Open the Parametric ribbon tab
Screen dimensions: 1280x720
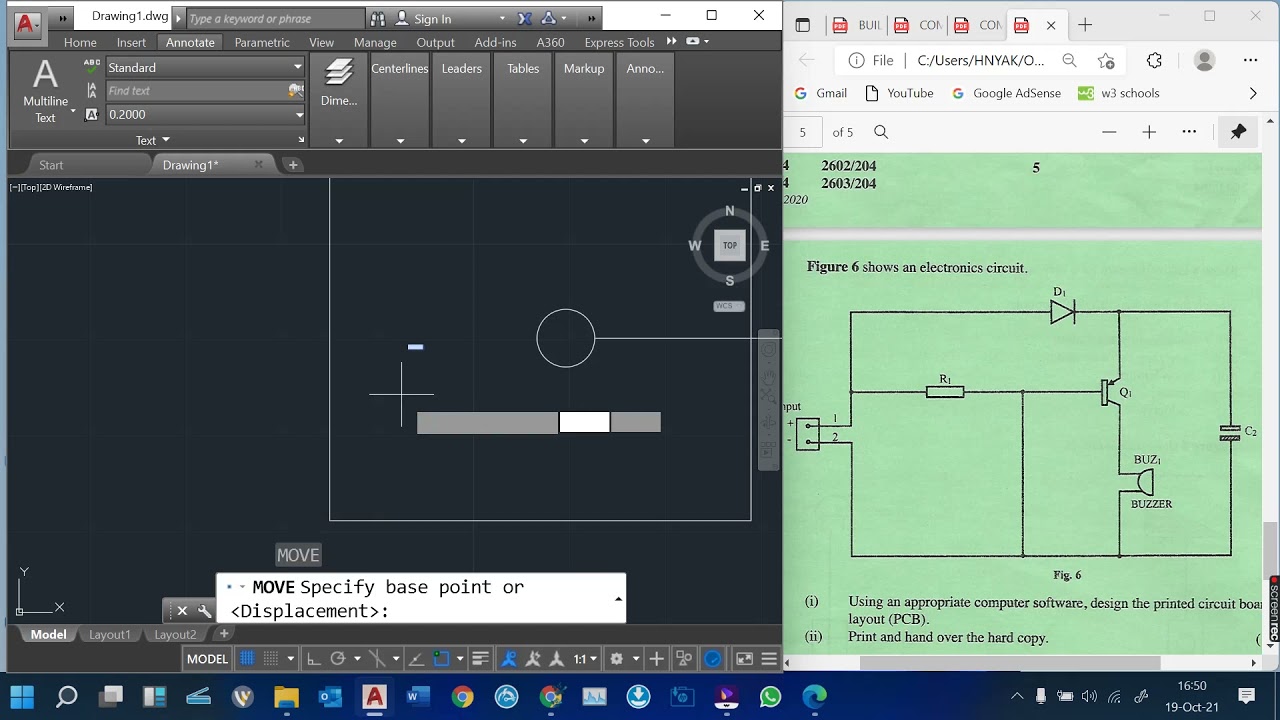coord(262,42)
